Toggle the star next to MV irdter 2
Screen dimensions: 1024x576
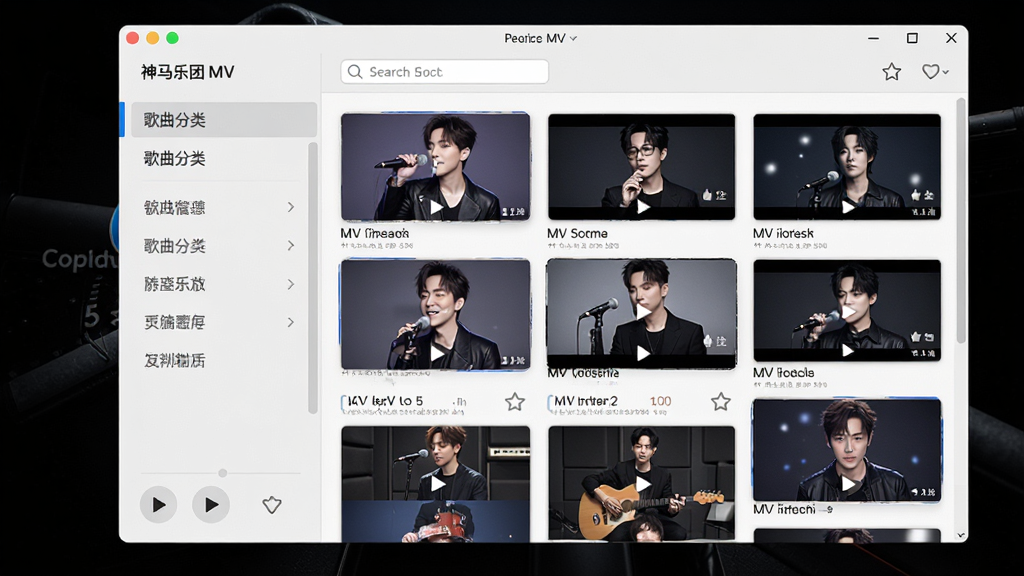pos(720,402)
